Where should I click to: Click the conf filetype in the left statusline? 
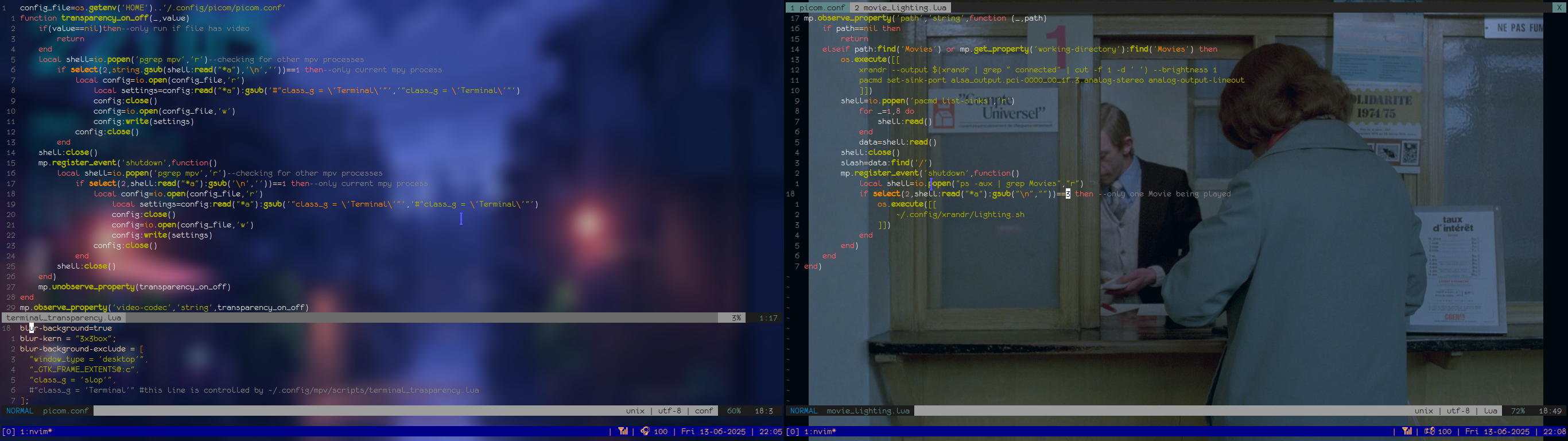[704, 411]
